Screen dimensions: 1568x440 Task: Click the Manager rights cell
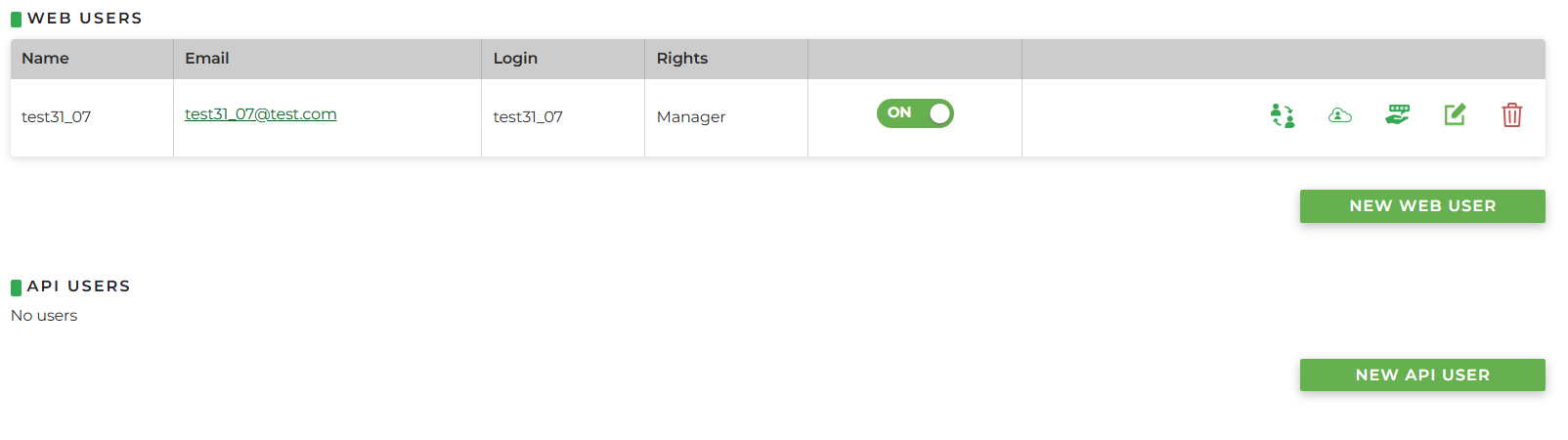[x=691, y=117]
